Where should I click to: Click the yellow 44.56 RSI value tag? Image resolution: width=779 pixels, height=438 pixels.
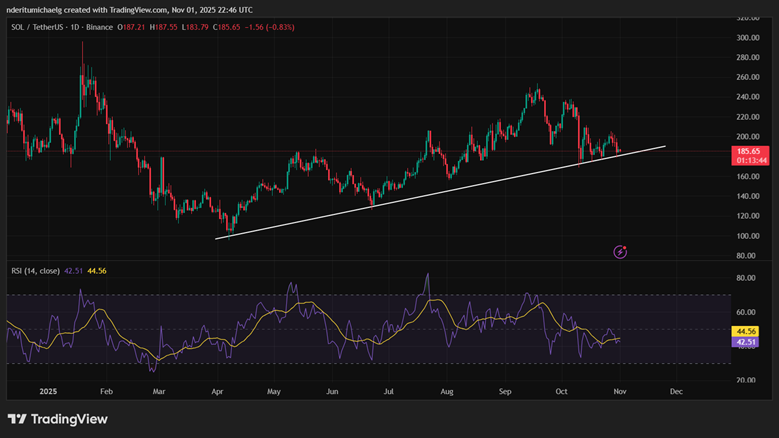745,331
